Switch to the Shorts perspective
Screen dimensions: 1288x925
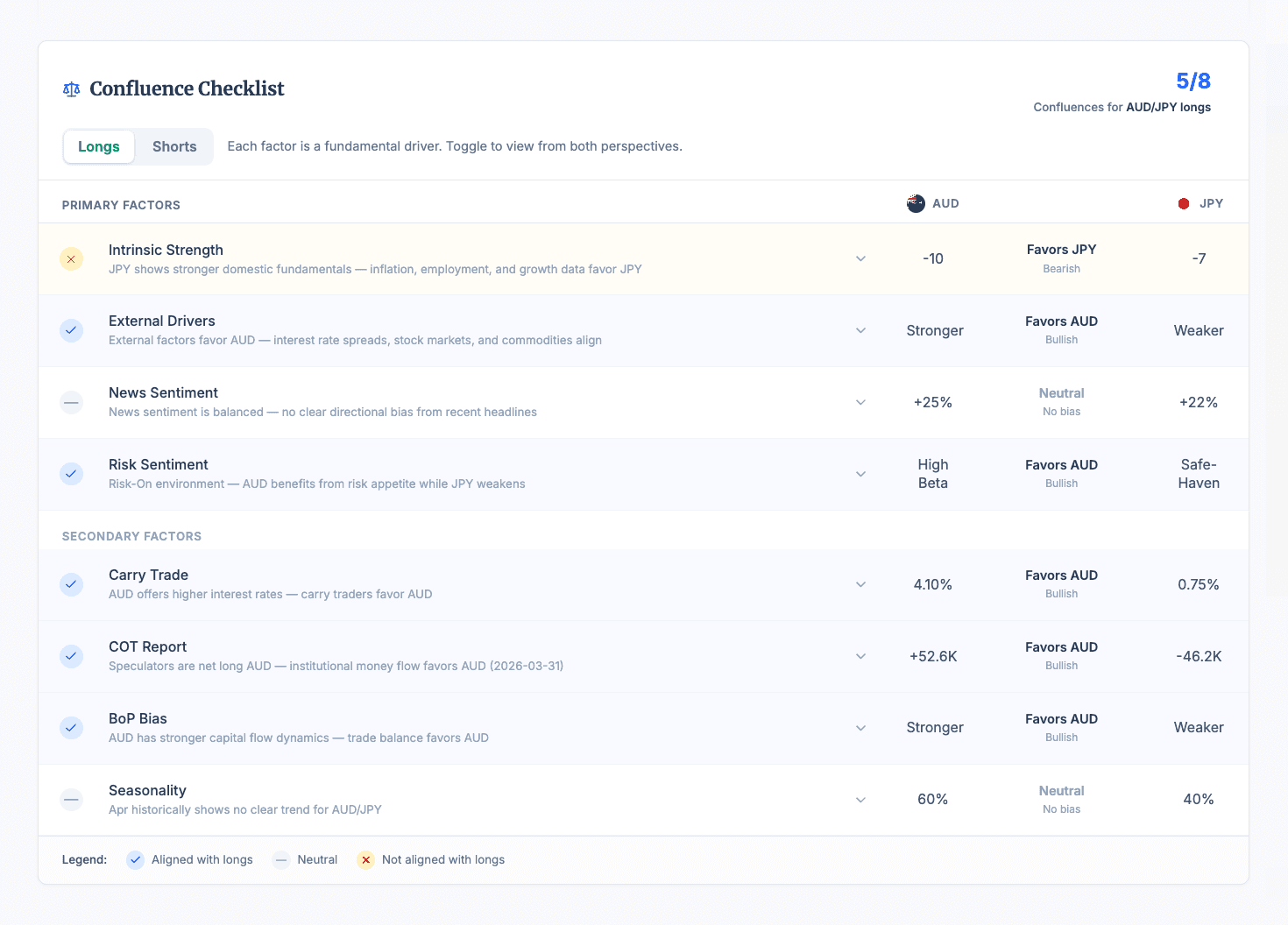coord(173,146)
